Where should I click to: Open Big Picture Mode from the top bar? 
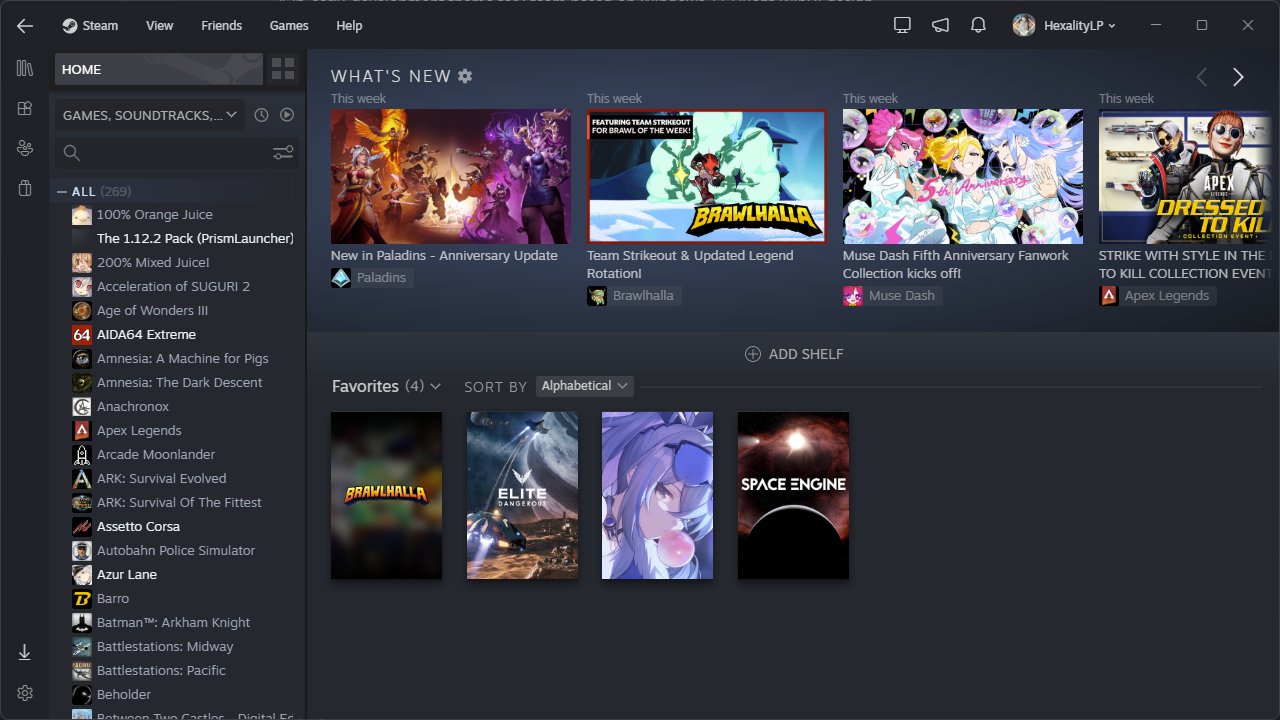point(901,25)
